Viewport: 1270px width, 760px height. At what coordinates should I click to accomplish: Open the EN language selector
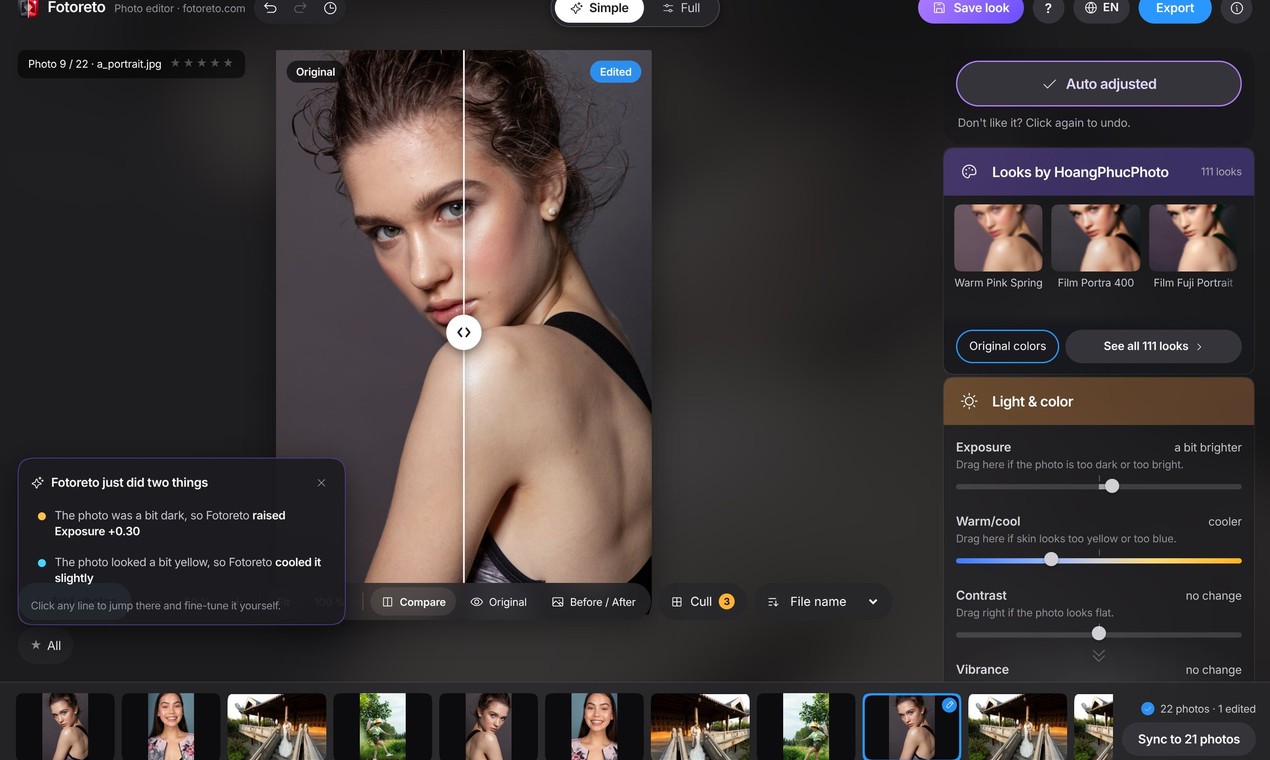[1101, 8]
